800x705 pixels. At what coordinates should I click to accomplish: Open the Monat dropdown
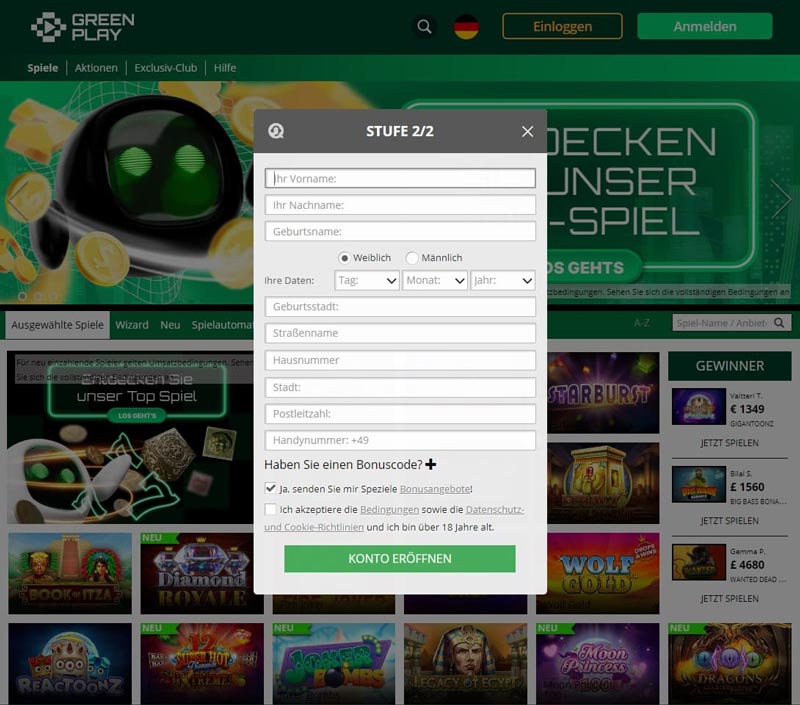[x=435, y=280]
